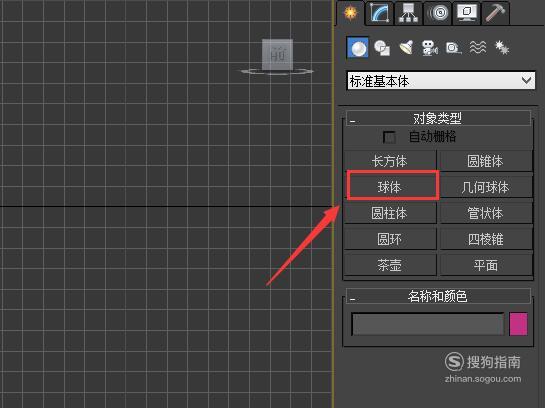This screenshot has height=408, width=545.
Task: Open the Create command panel tab
Action: (x=351, y=13)
